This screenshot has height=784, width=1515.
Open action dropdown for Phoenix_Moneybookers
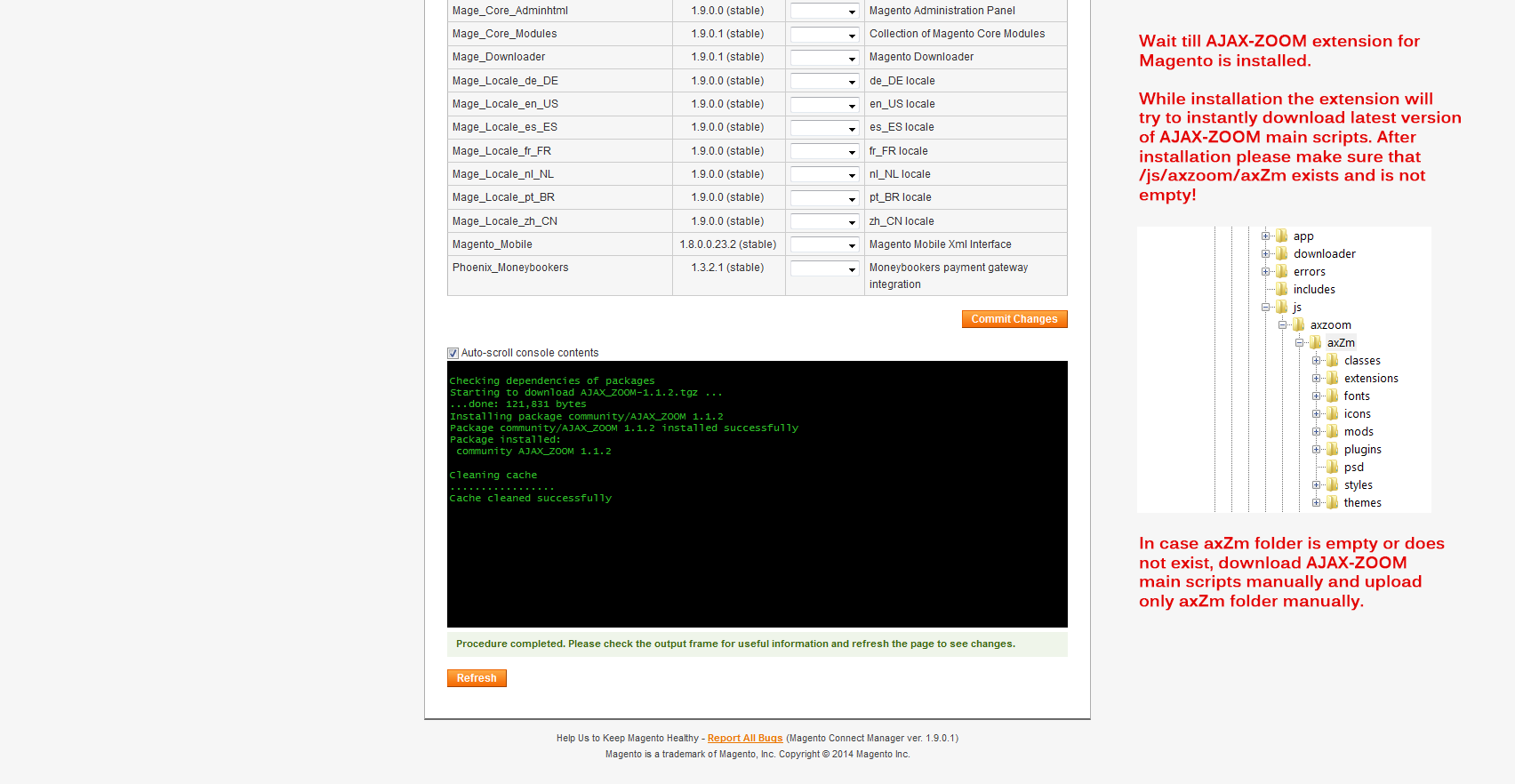tap(824, 268)
